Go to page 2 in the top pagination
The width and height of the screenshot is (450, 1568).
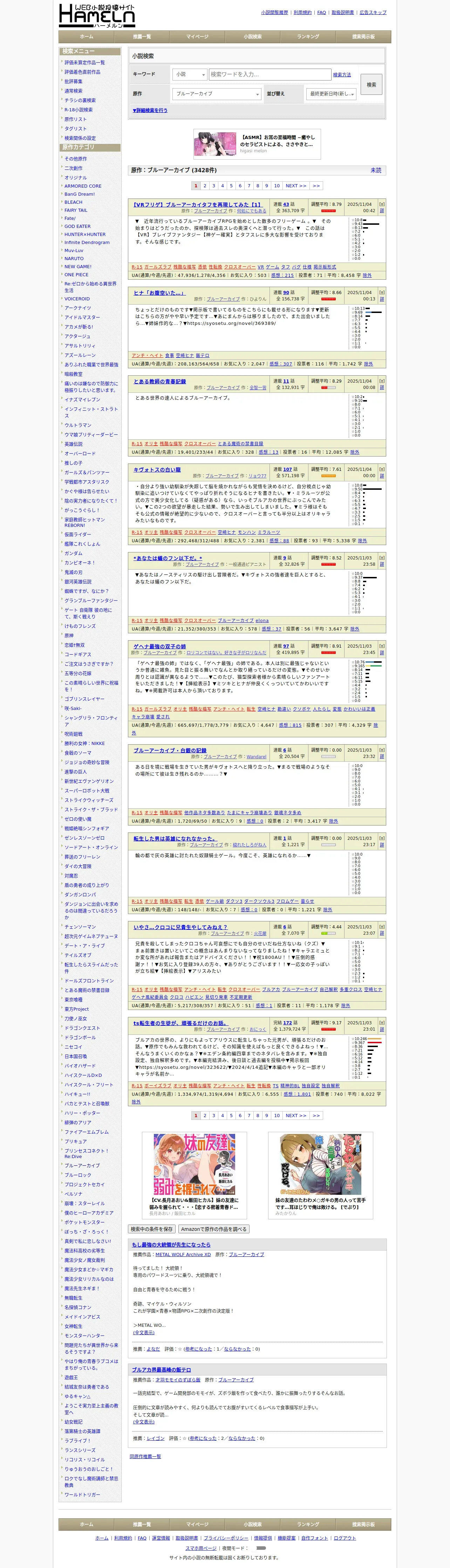205,186
